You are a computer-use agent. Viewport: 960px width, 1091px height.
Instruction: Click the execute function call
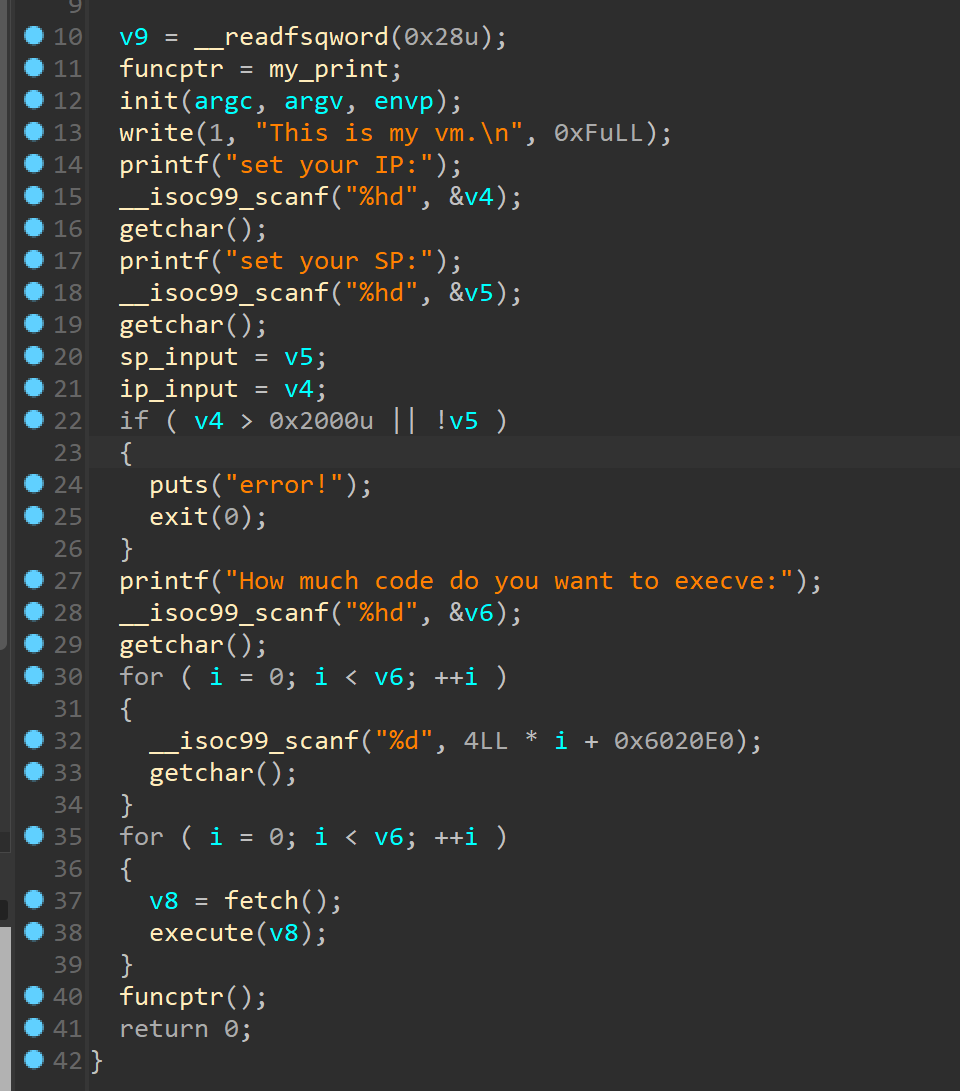pos(201,933)
